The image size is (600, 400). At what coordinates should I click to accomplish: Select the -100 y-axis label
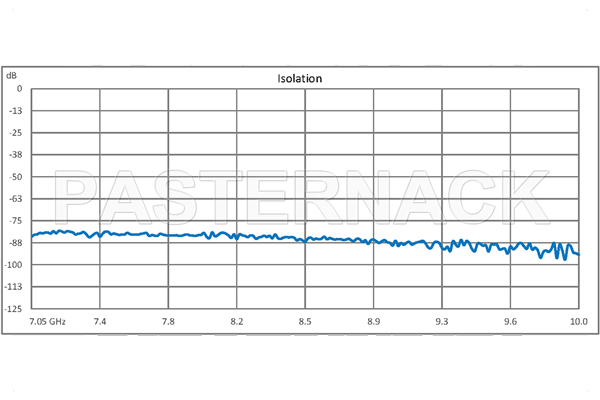[x=13, y=264]
